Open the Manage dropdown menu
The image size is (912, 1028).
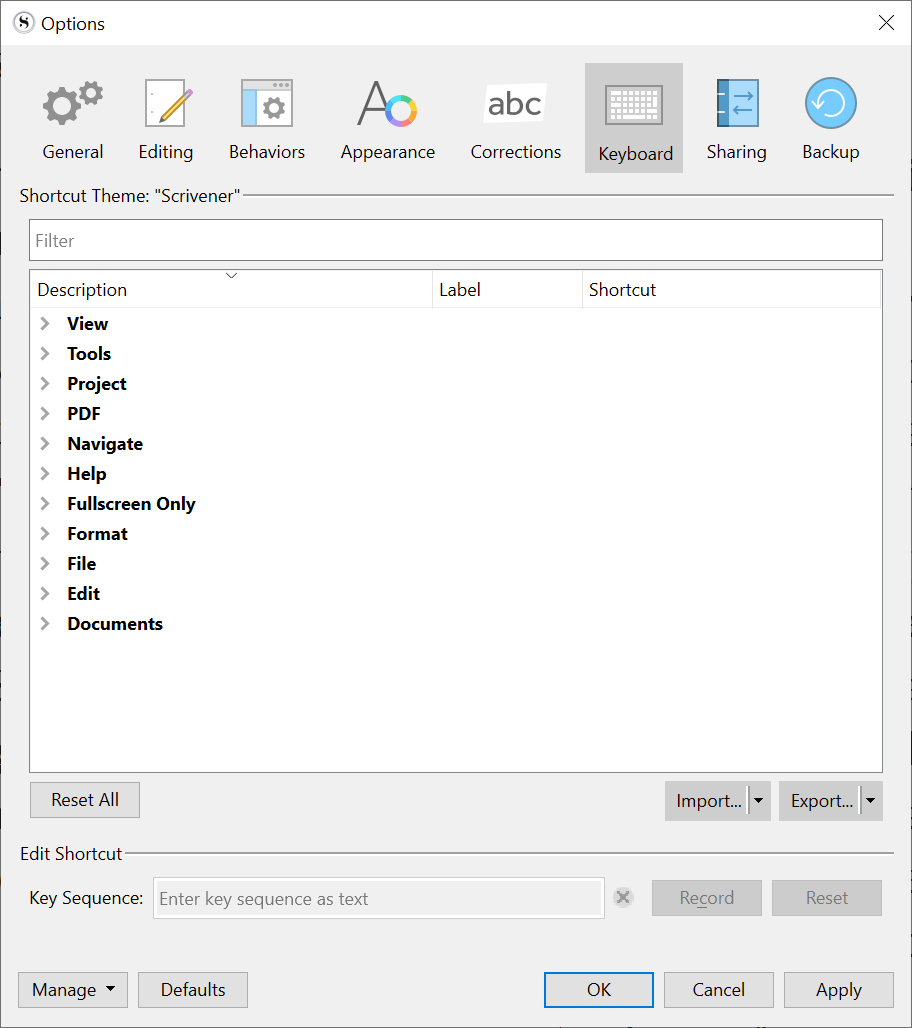73,989
